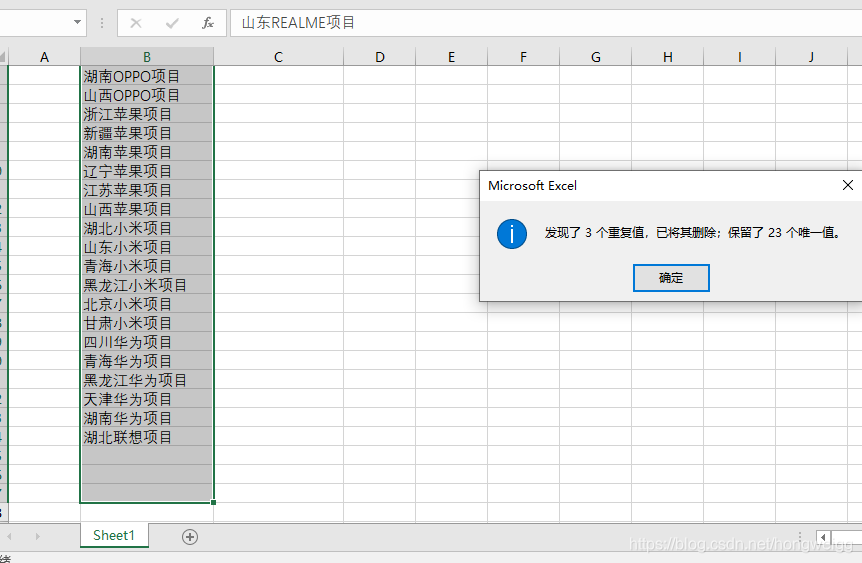Open the Name Box dropdown arrow
Screen dimensions: 862x563
pos(78,23)
